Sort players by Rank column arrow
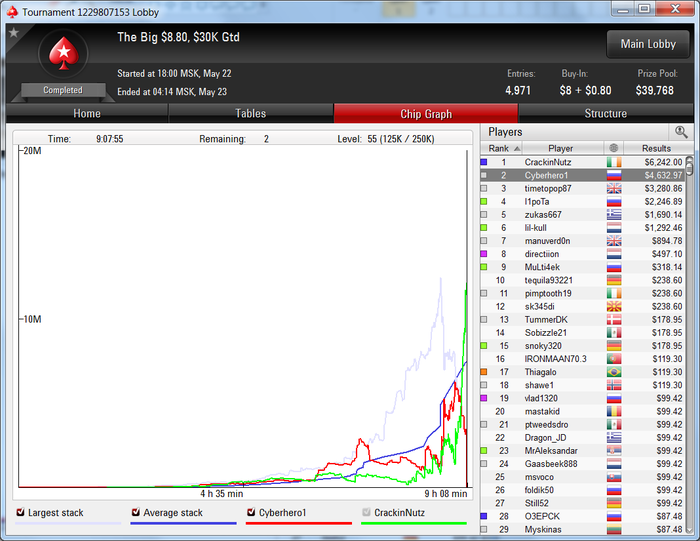This screenshot has width=700, height=541. click(x=517, y=148)
